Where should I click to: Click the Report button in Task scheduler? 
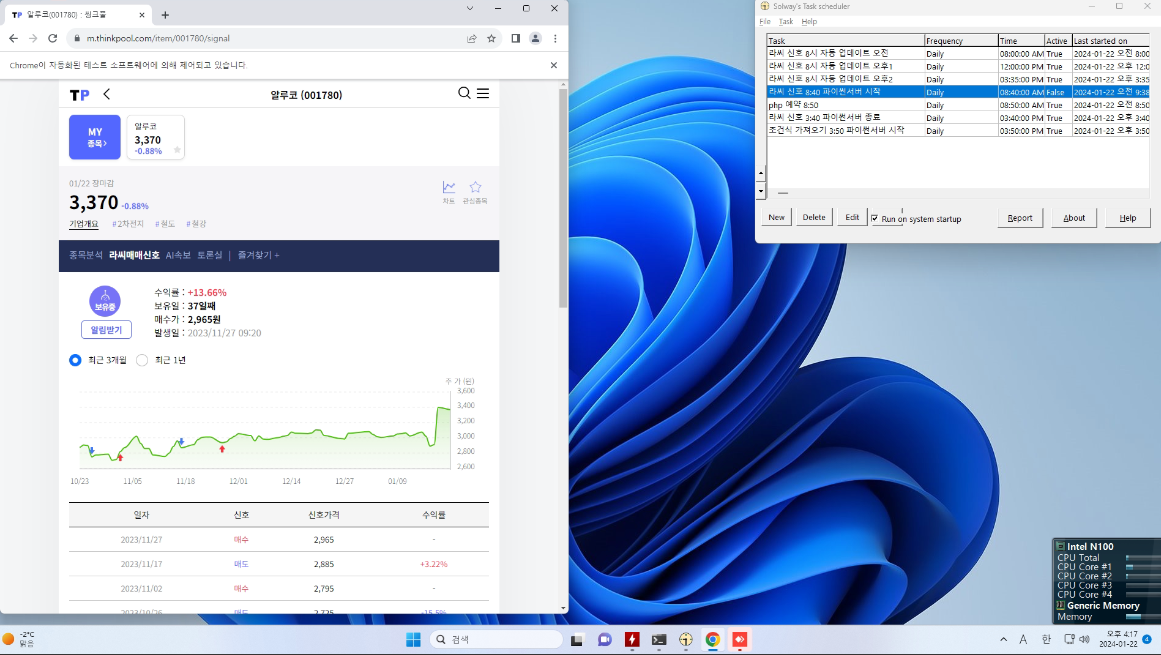[x=1020, y=217]
